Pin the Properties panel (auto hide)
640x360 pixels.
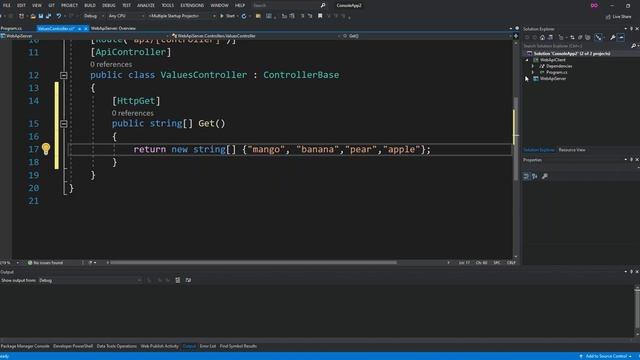631,160
